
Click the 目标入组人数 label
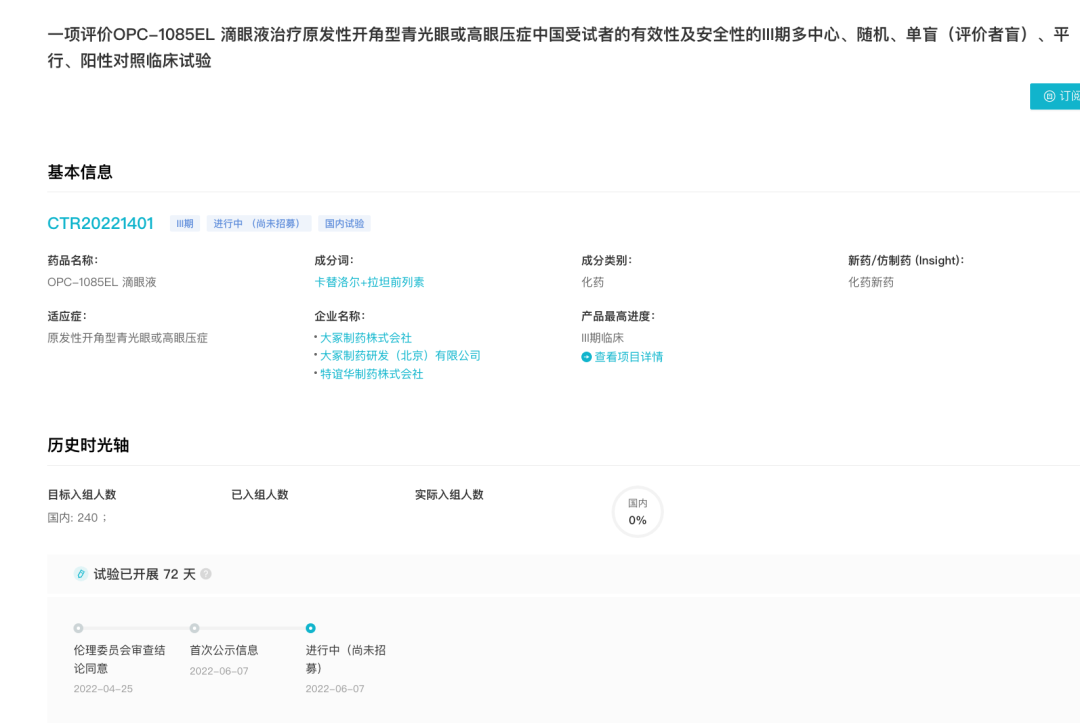point(82,494)
